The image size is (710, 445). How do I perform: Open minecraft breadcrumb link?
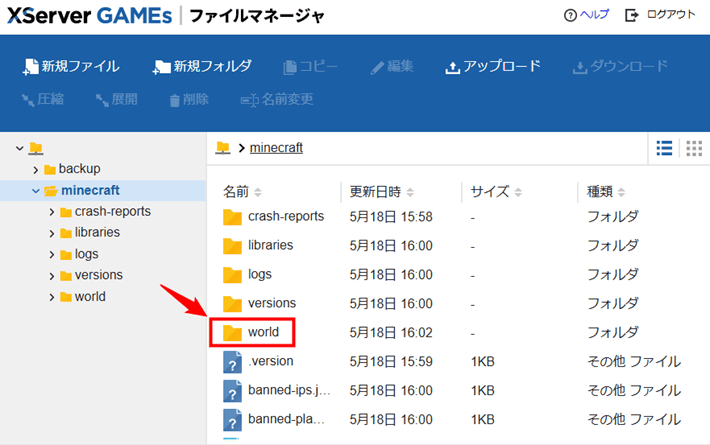(276, 148)
